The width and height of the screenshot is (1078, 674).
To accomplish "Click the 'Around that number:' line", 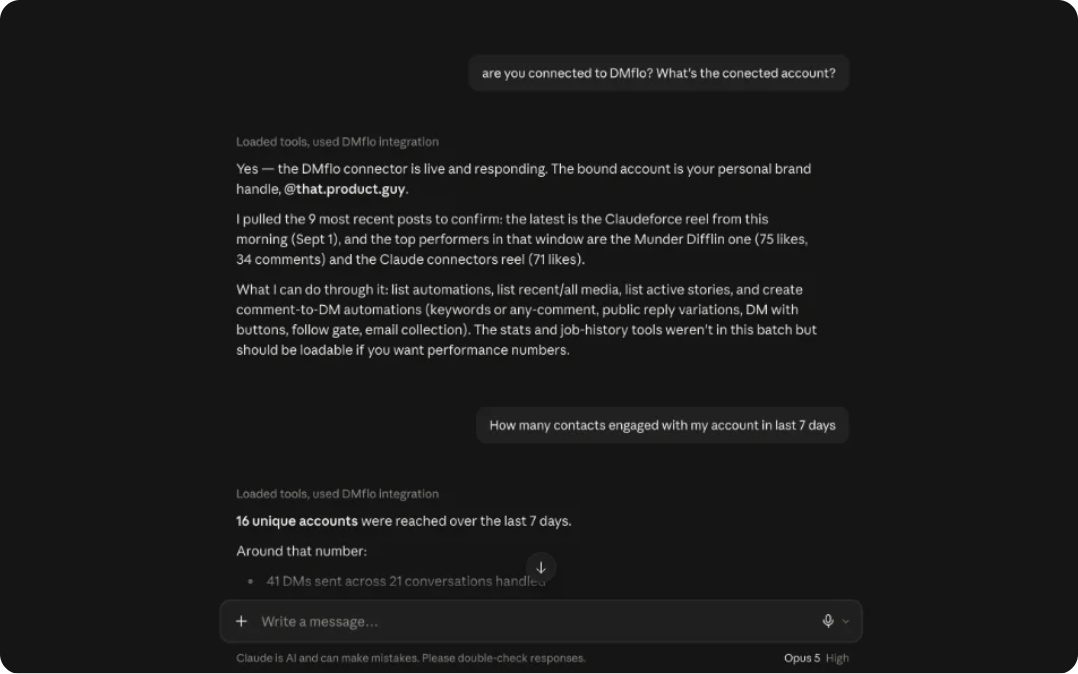I will point(301,551).
